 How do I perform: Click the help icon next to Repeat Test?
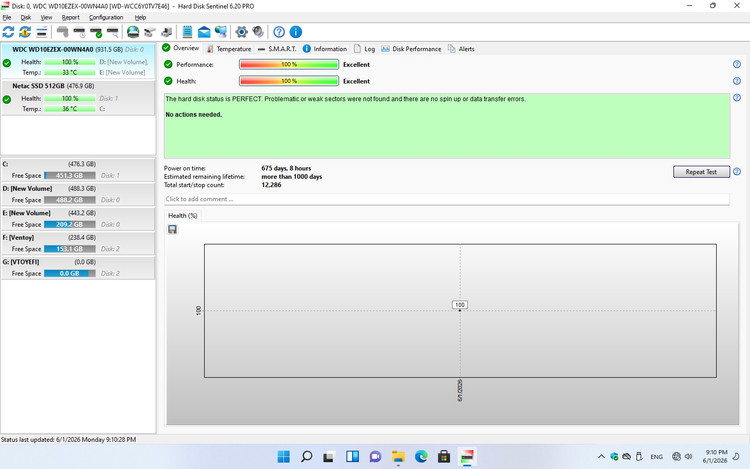pos(737,172)
